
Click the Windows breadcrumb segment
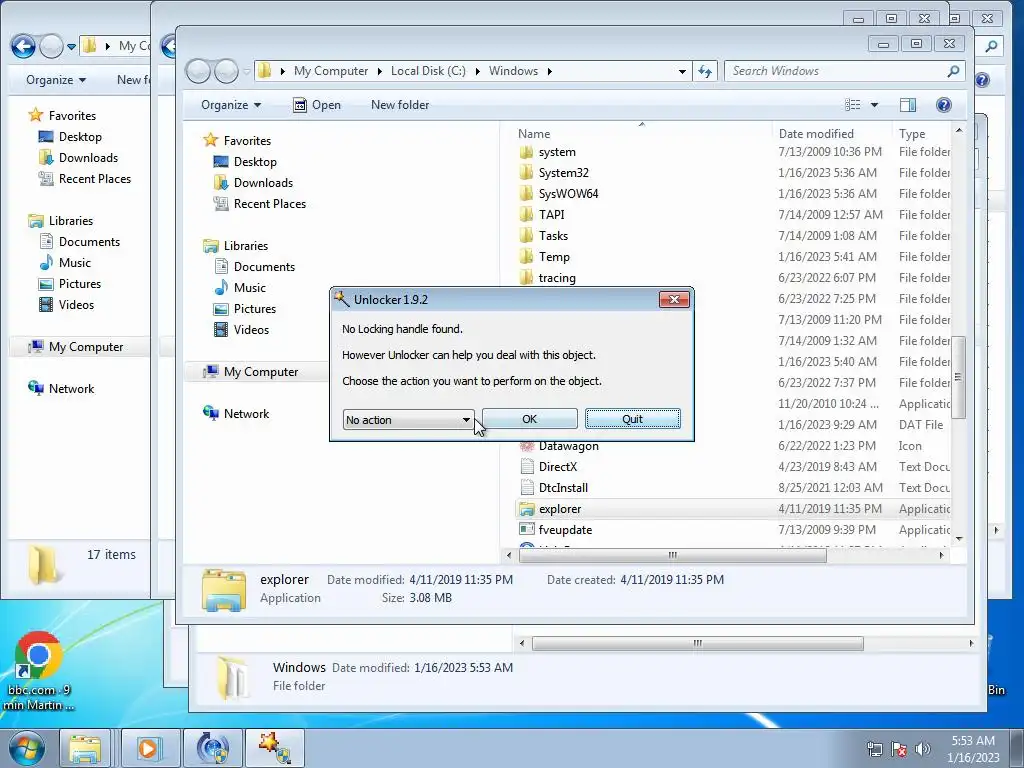point(513,71)
